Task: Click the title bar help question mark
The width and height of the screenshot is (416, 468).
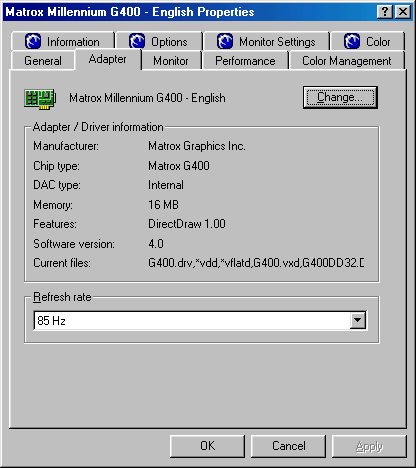Action: point(385,12)
